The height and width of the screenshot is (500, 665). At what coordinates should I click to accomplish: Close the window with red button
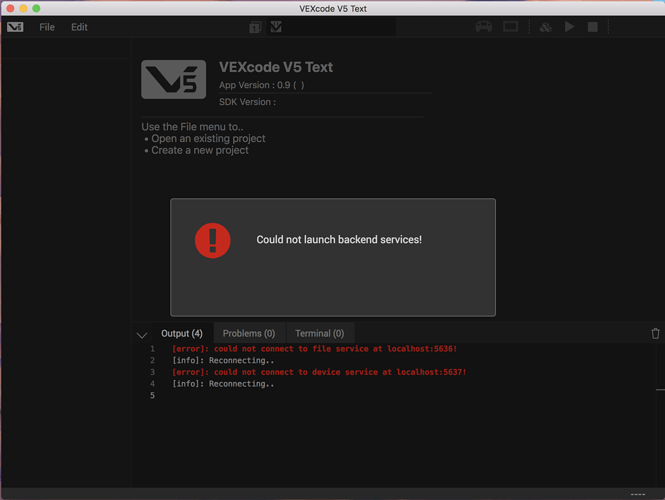(x=10, y=8)
